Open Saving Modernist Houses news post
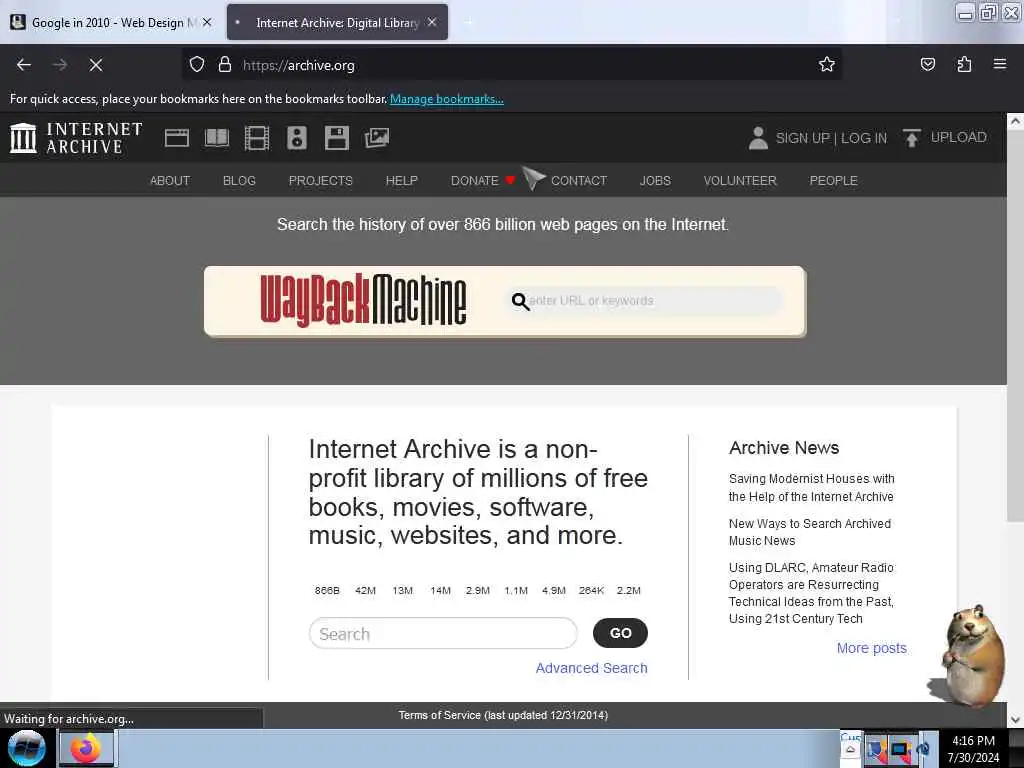 (x=811, y=487)
